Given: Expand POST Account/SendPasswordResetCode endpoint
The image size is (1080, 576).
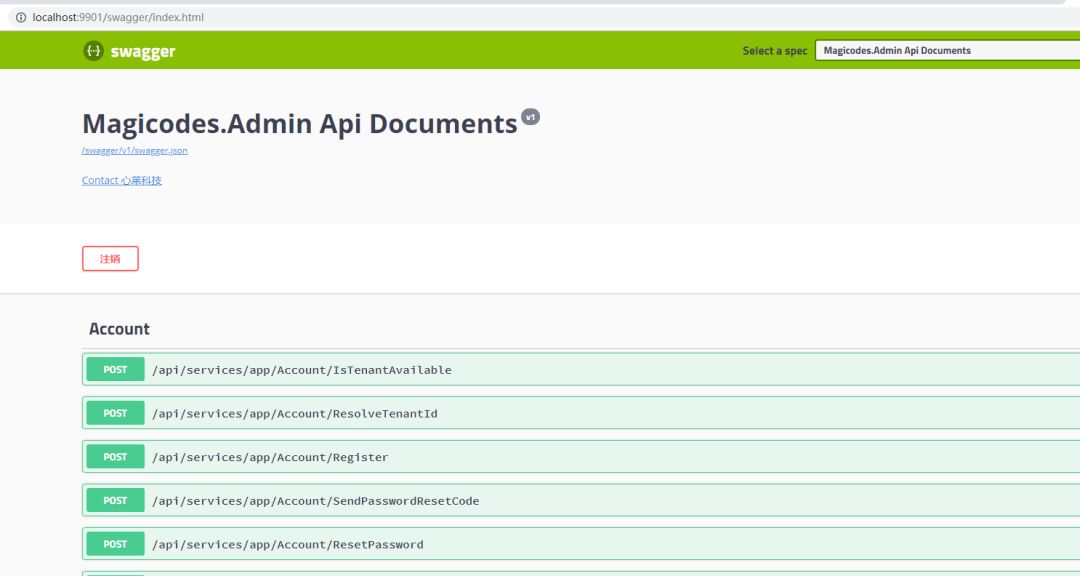Looking at the screenshot, I should [x=581, y=500].
